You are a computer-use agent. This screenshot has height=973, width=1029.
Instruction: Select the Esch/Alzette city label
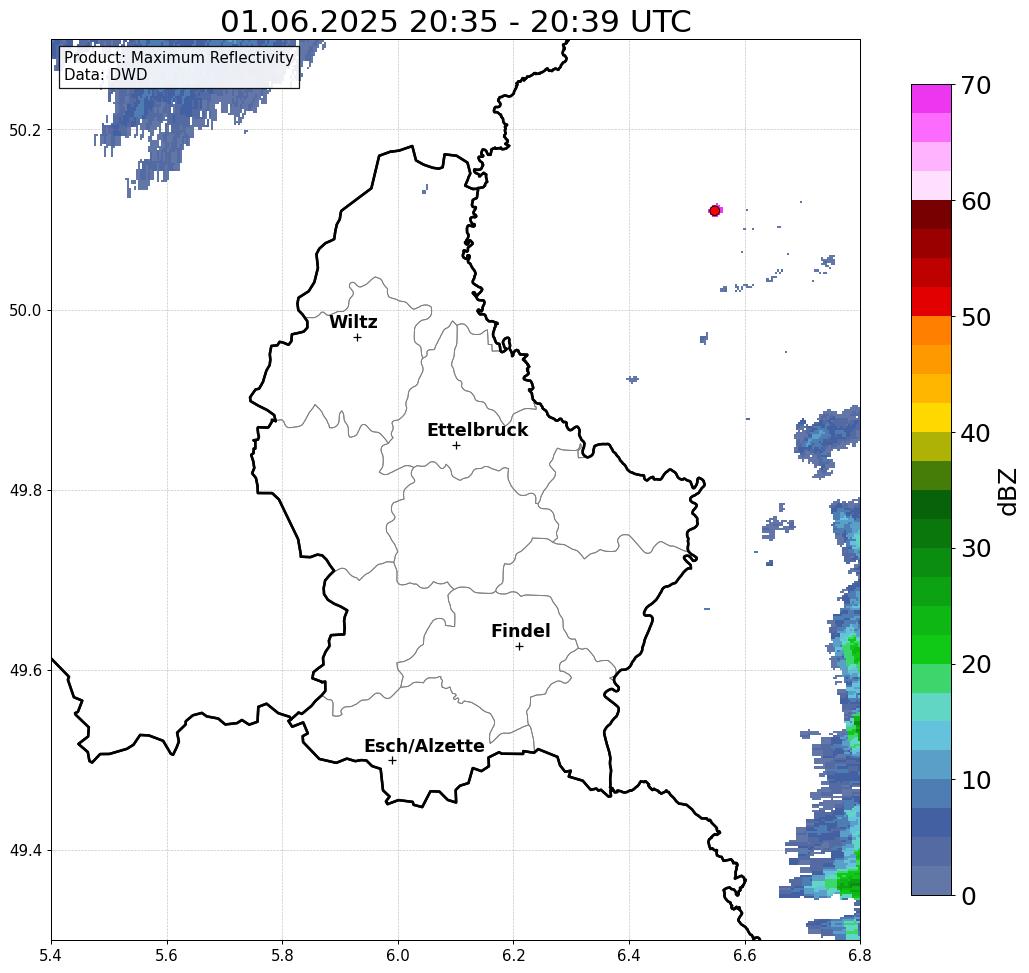[x=424, y=746]
